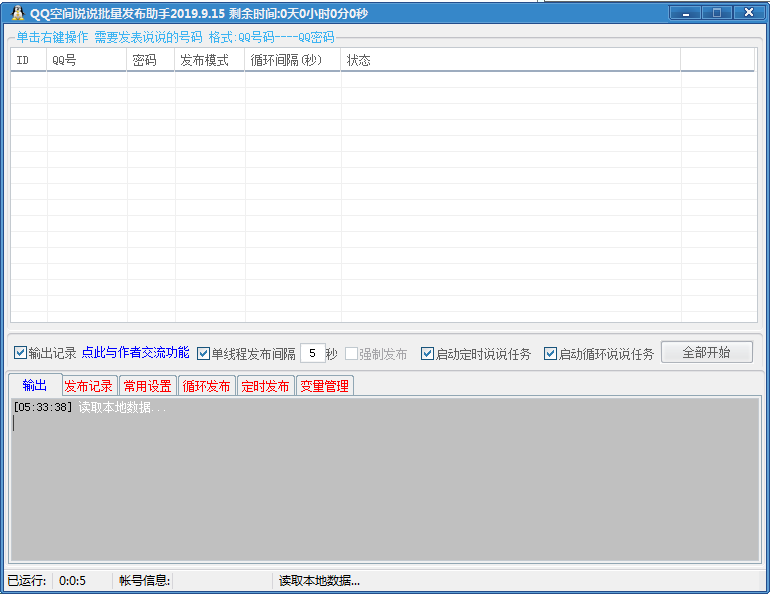Screen dimensions: 770x594
Task: Click the 0:0:5 runtime value
Action: coord(72,581)
